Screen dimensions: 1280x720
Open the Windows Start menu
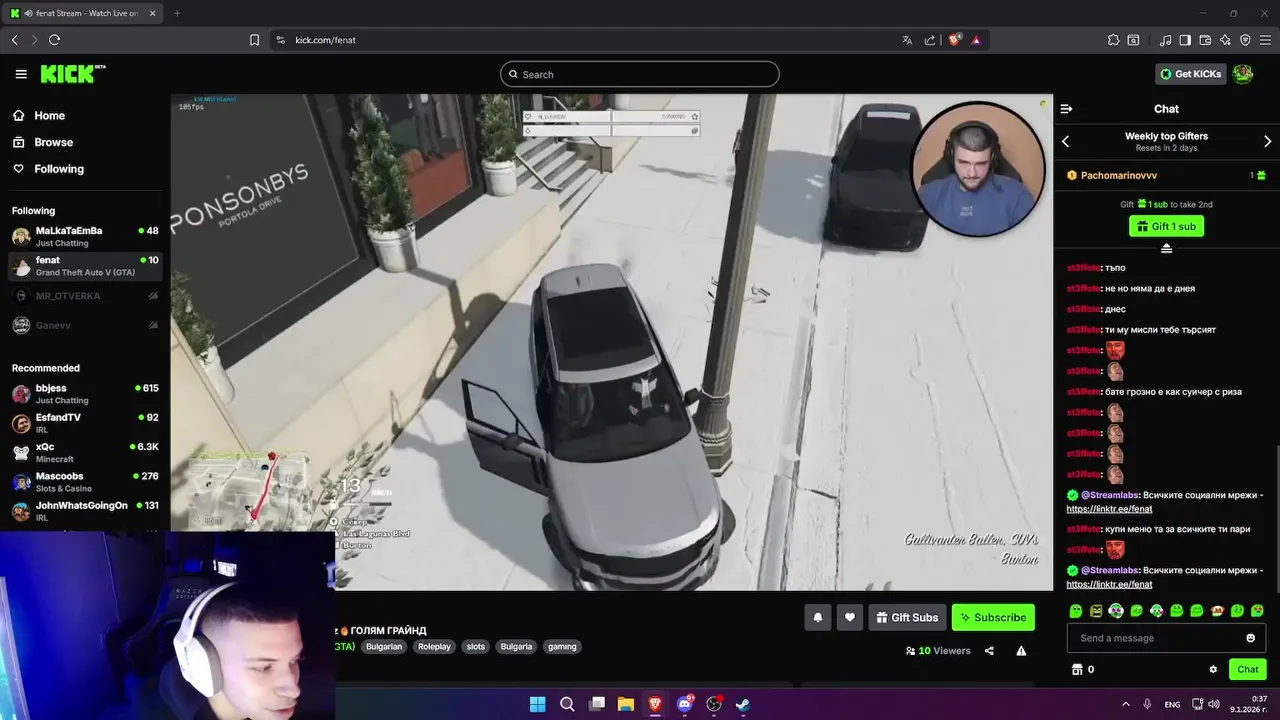pos(537,704)
